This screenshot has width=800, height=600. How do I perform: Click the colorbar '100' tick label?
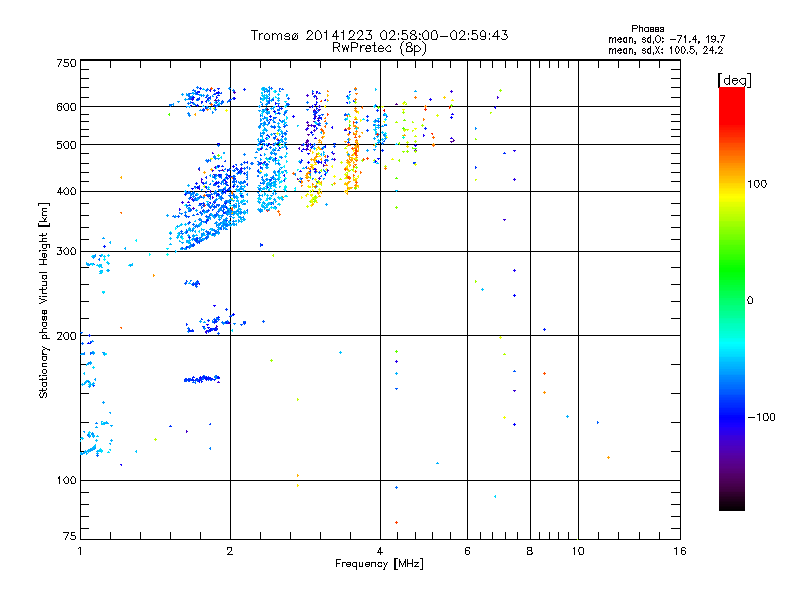[x=757, y=184]
